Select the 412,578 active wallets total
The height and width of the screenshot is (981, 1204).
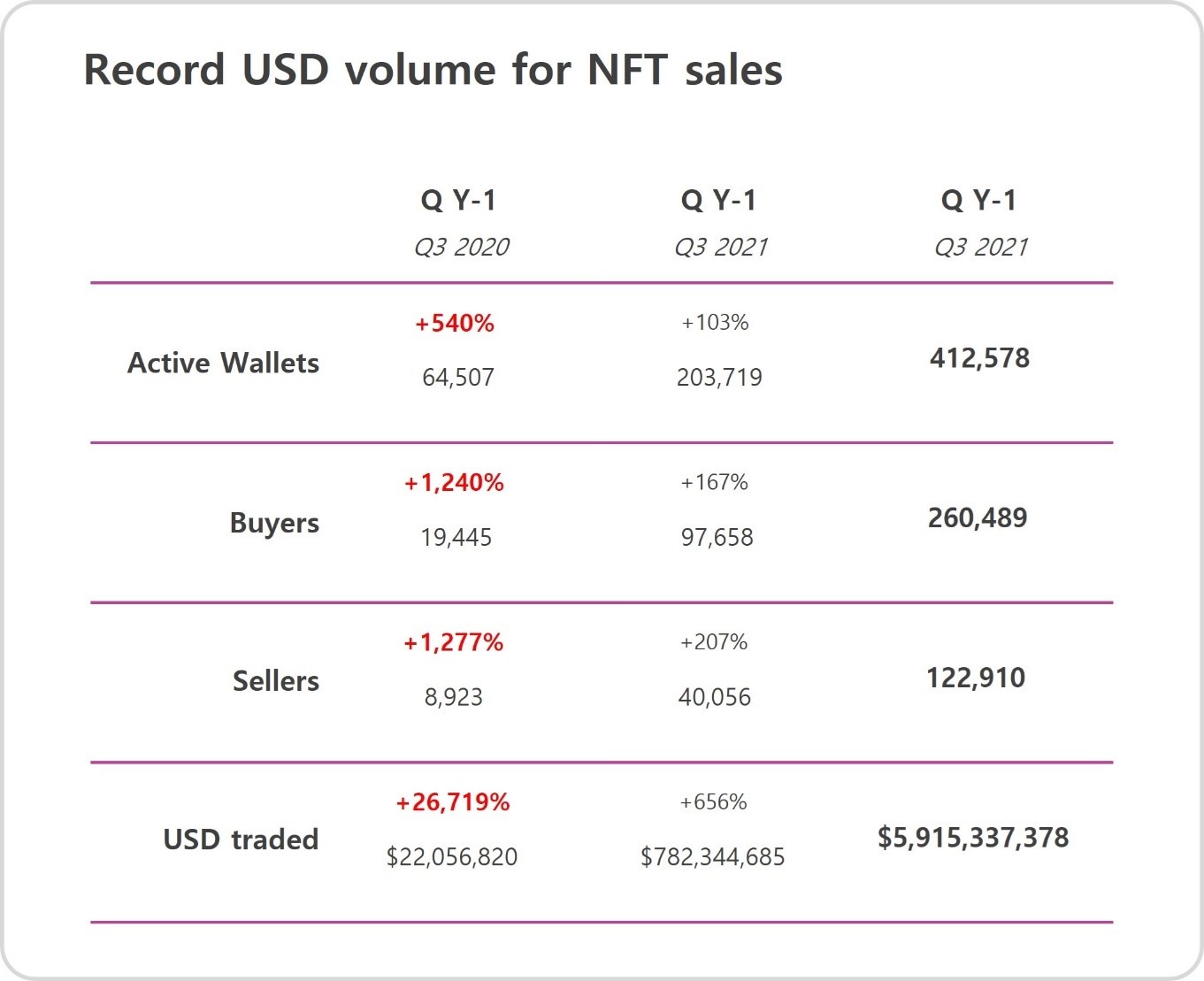(979, 358)
